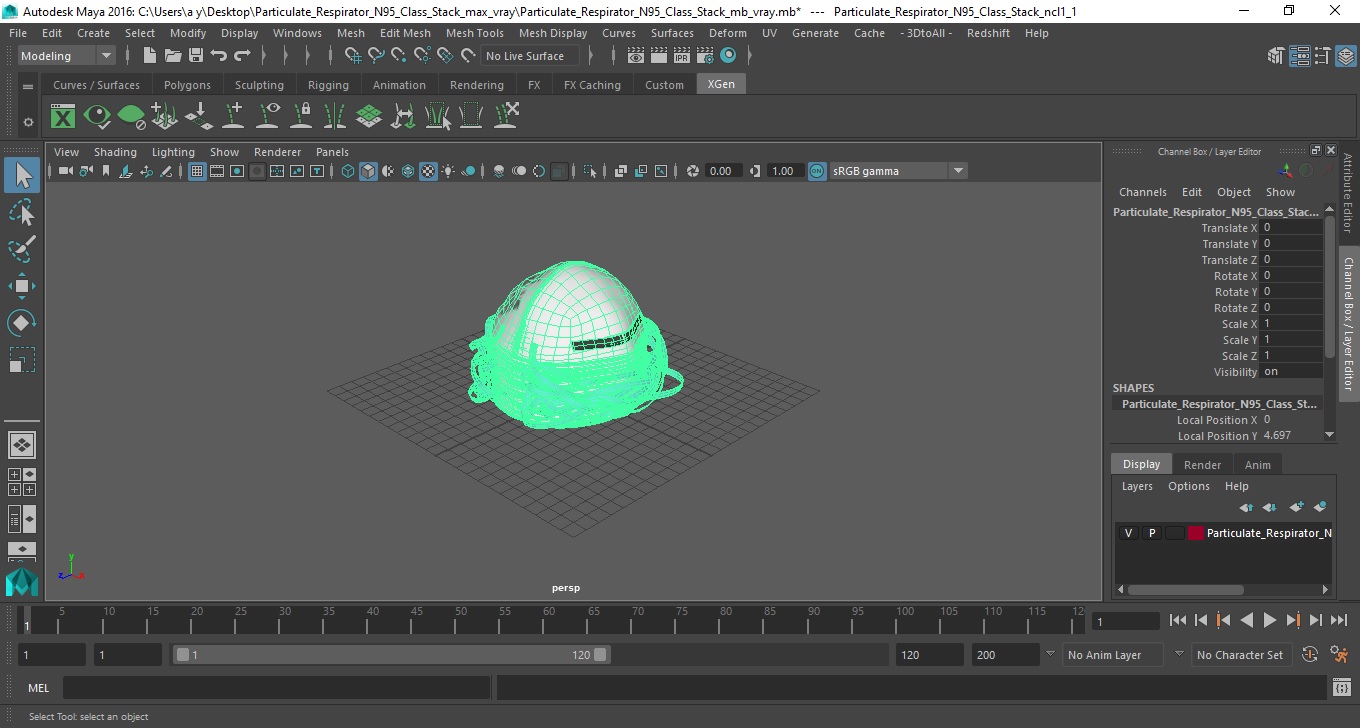Open the No Live Surface field

[x=530, y=56]
